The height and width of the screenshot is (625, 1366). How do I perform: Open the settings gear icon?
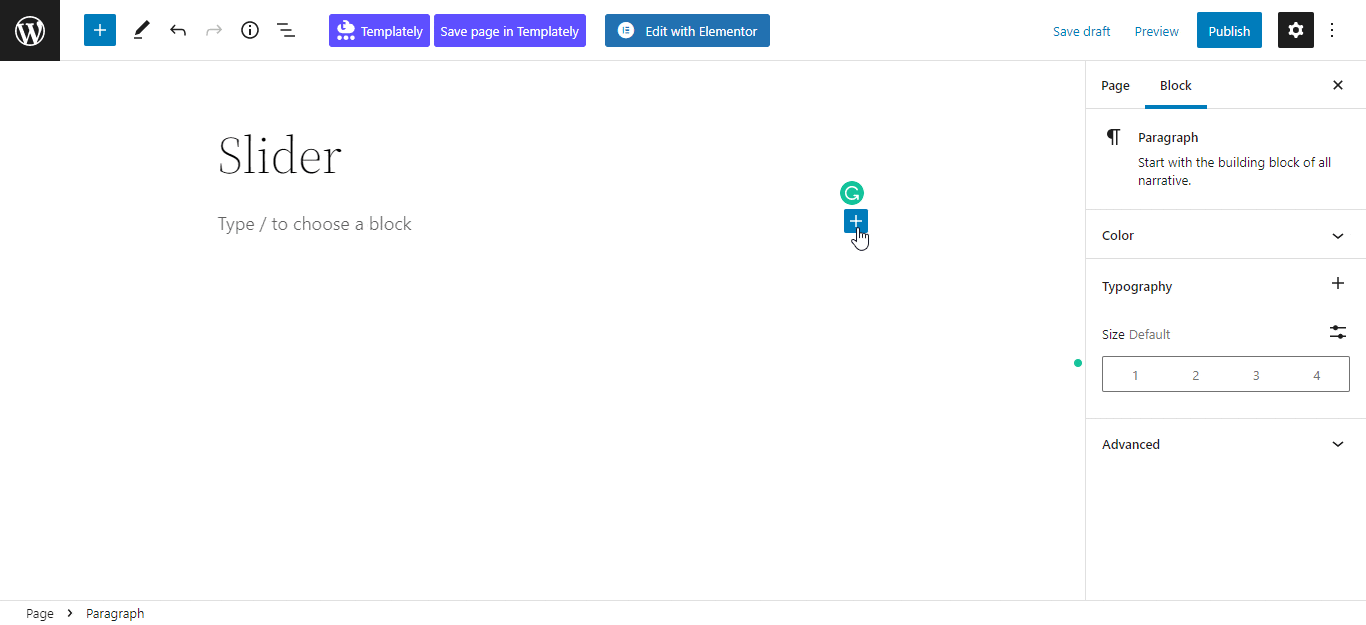1295,30
